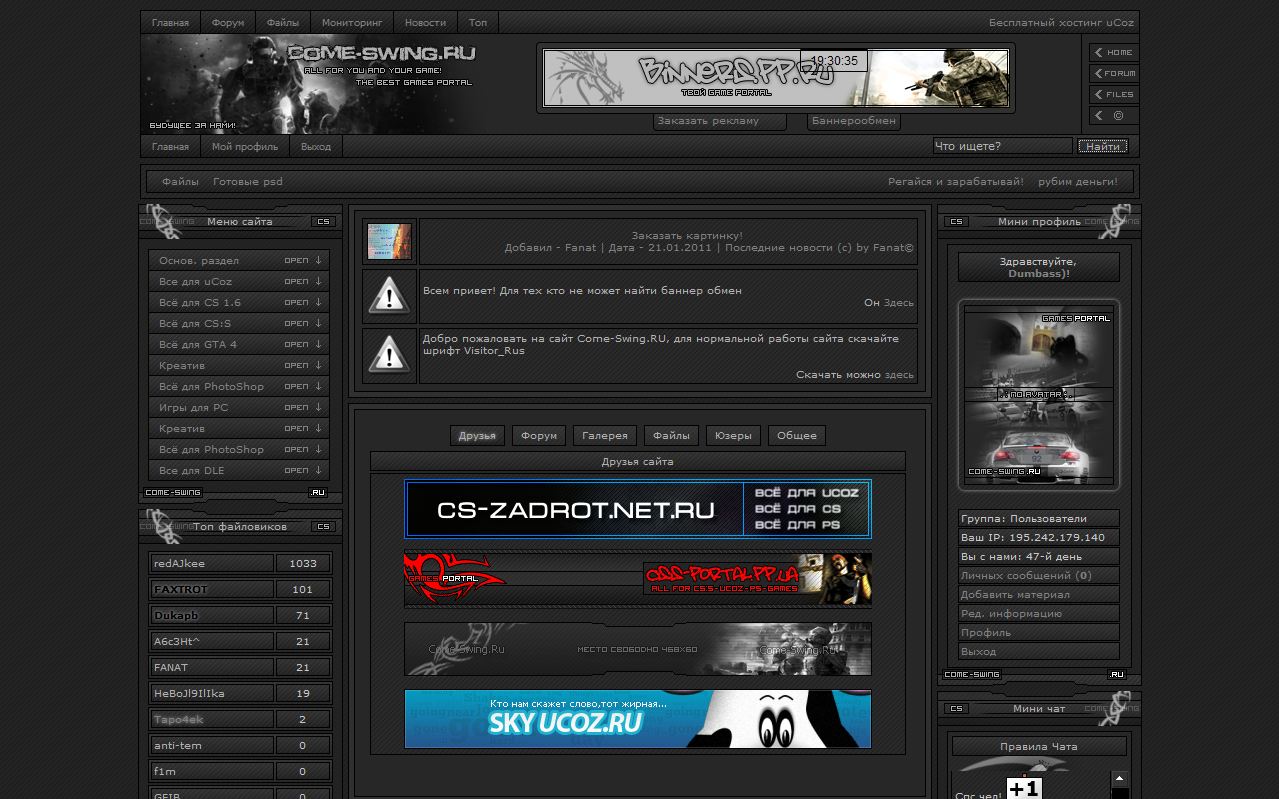1279x799 pixels.
Task: Click the HOME arrow shortcut button
Action: click(1113, 52)
